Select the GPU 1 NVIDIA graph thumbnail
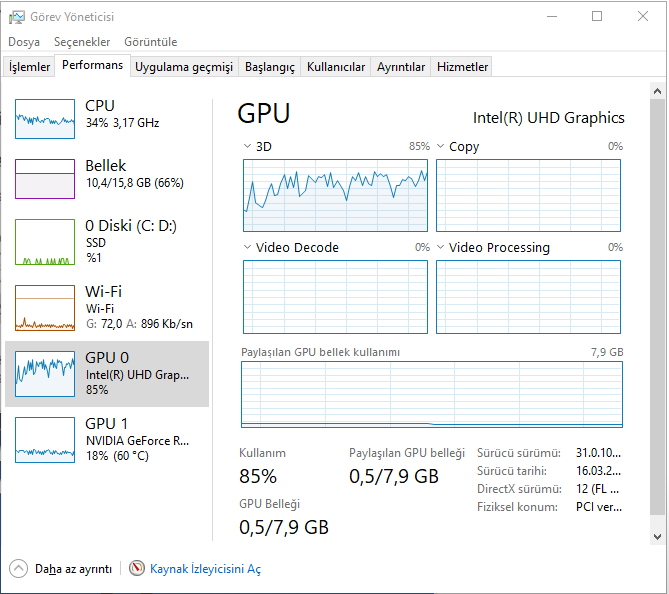Screen dimensions: 669x594 click(45, 440)
